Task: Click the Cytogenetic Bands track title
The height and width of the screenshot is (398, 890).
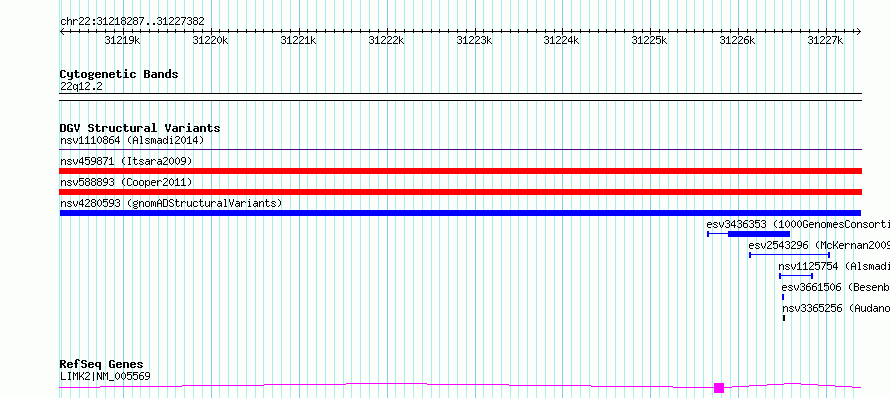Action: click(x=119, y=74)
